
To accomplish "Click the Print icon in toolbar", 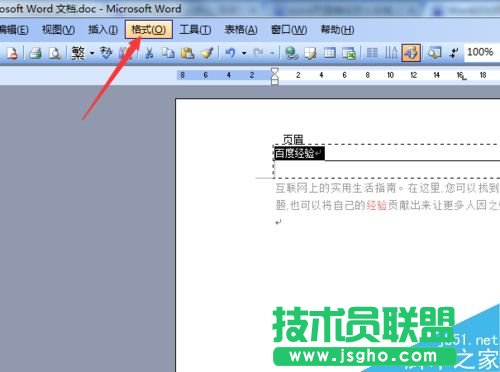I will click(35, 53).
